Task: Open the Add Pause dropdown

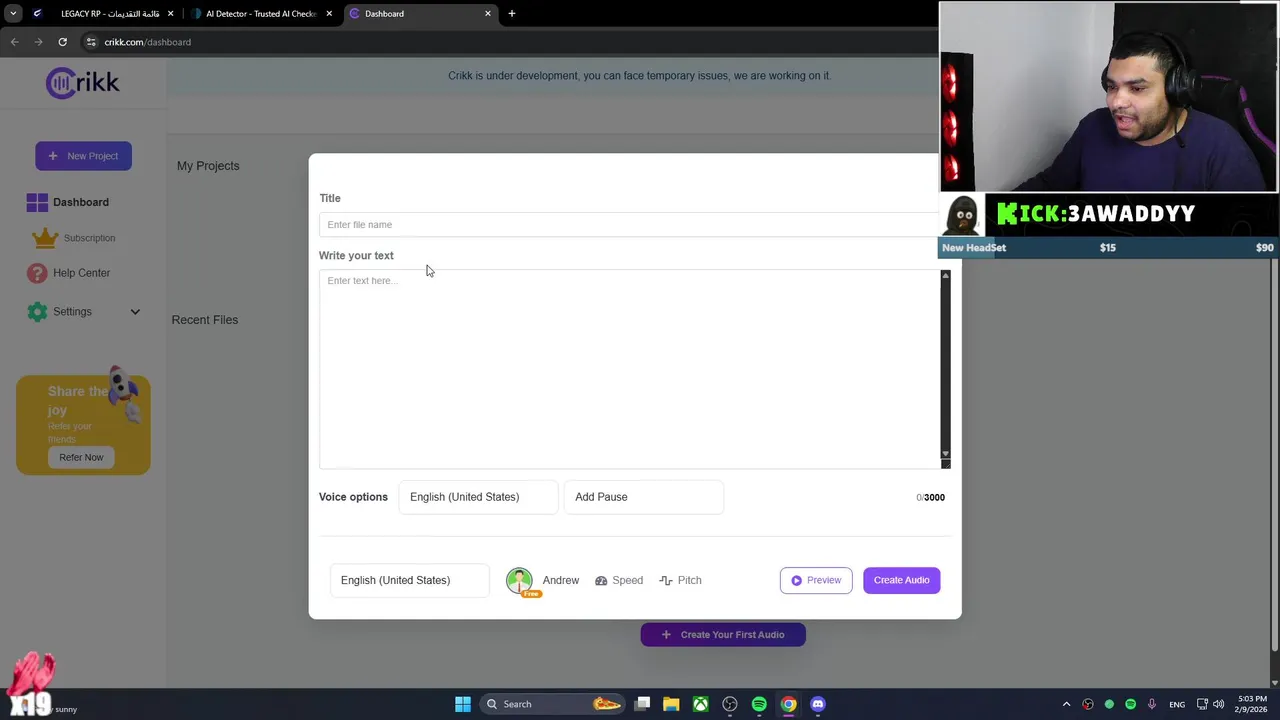Action: coord(643,497)
